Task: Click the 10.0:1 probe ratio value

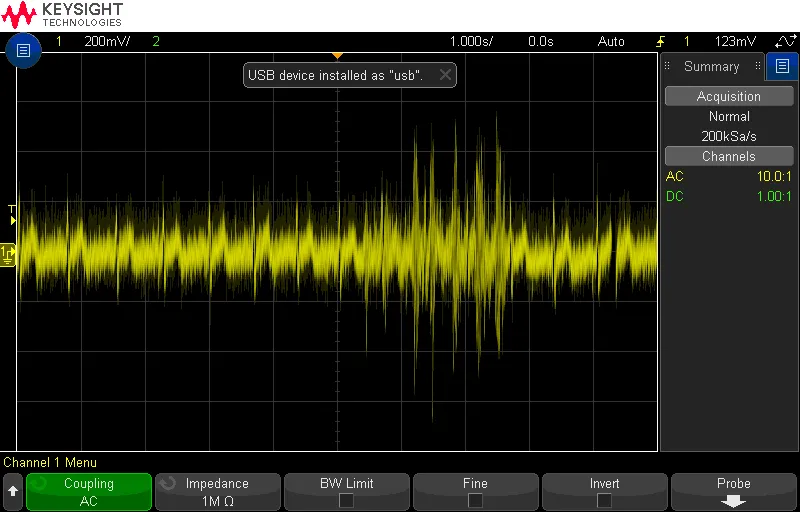Action: tap(774, 176)
